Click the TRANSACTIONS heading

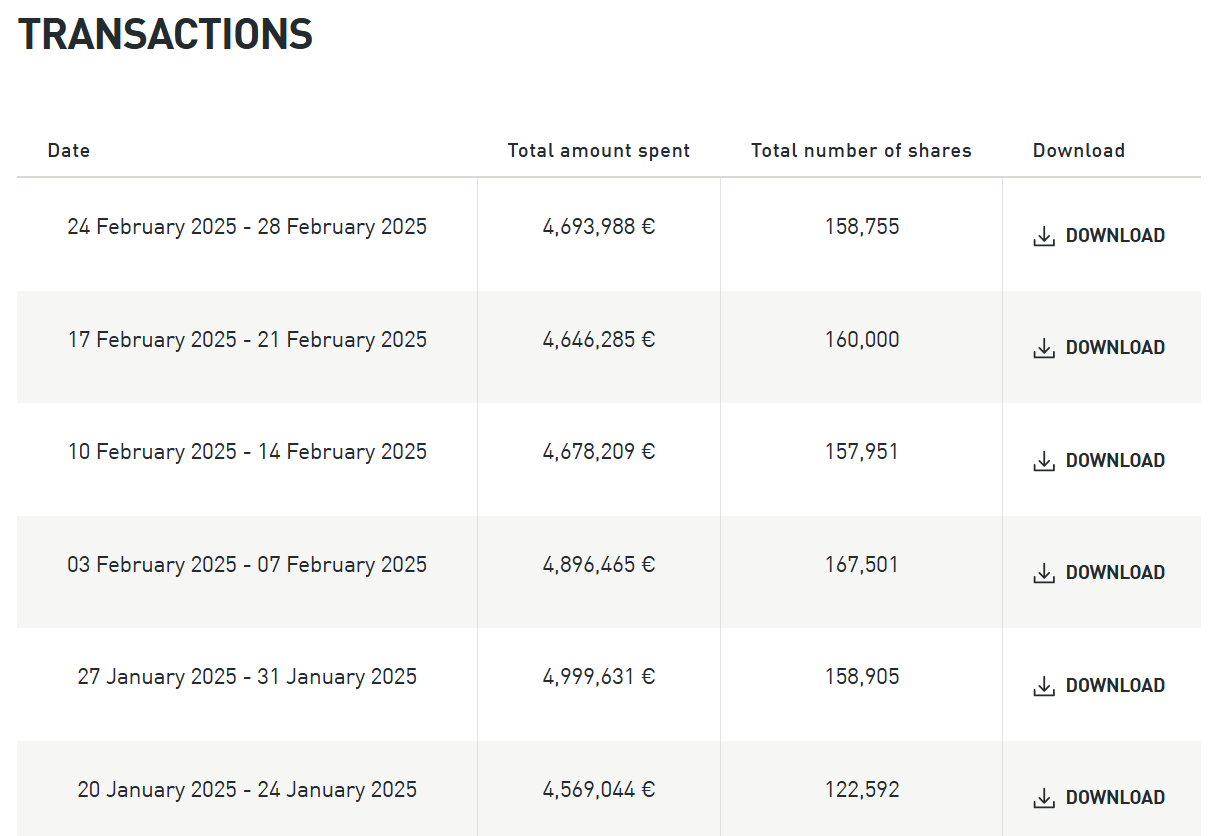[166, 35]
